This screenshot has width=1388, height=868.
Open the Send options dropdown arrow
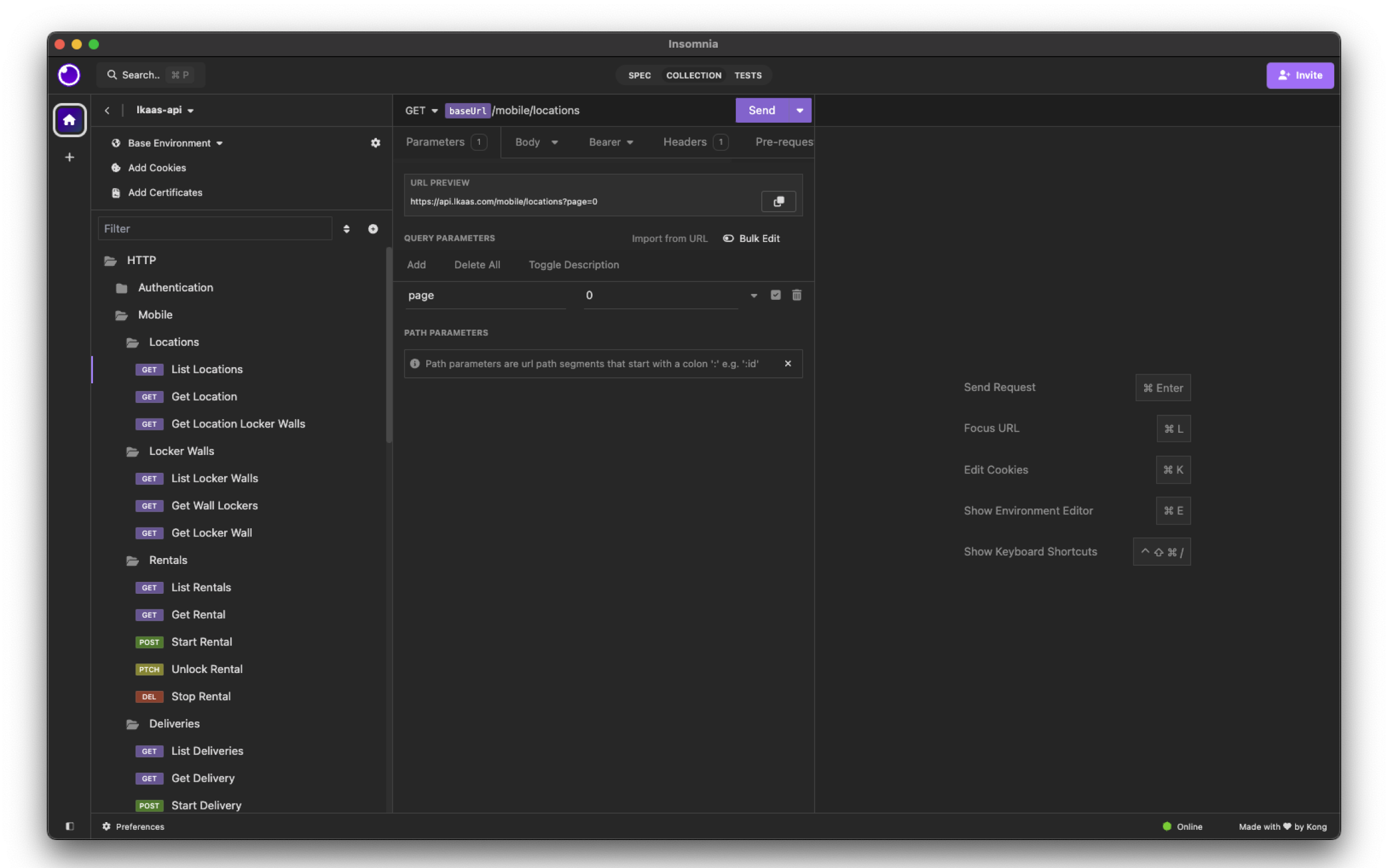(800, 111)
